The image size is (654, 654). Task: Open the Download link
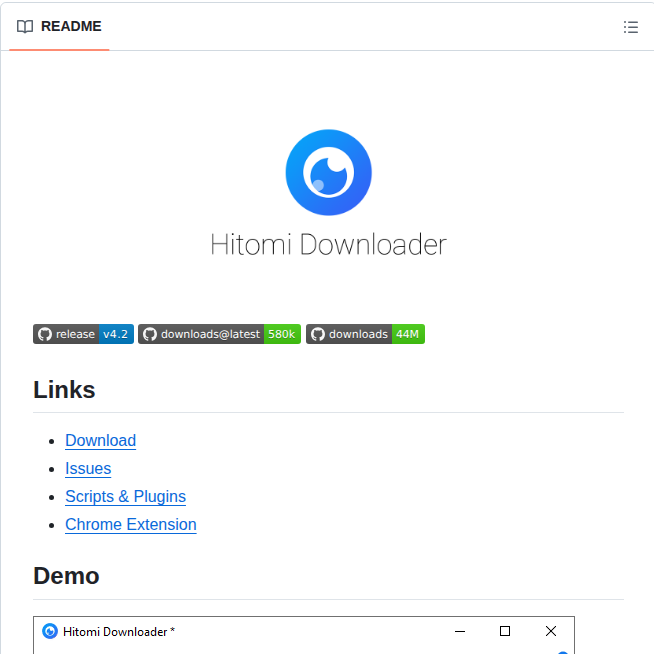pos(101,440)
